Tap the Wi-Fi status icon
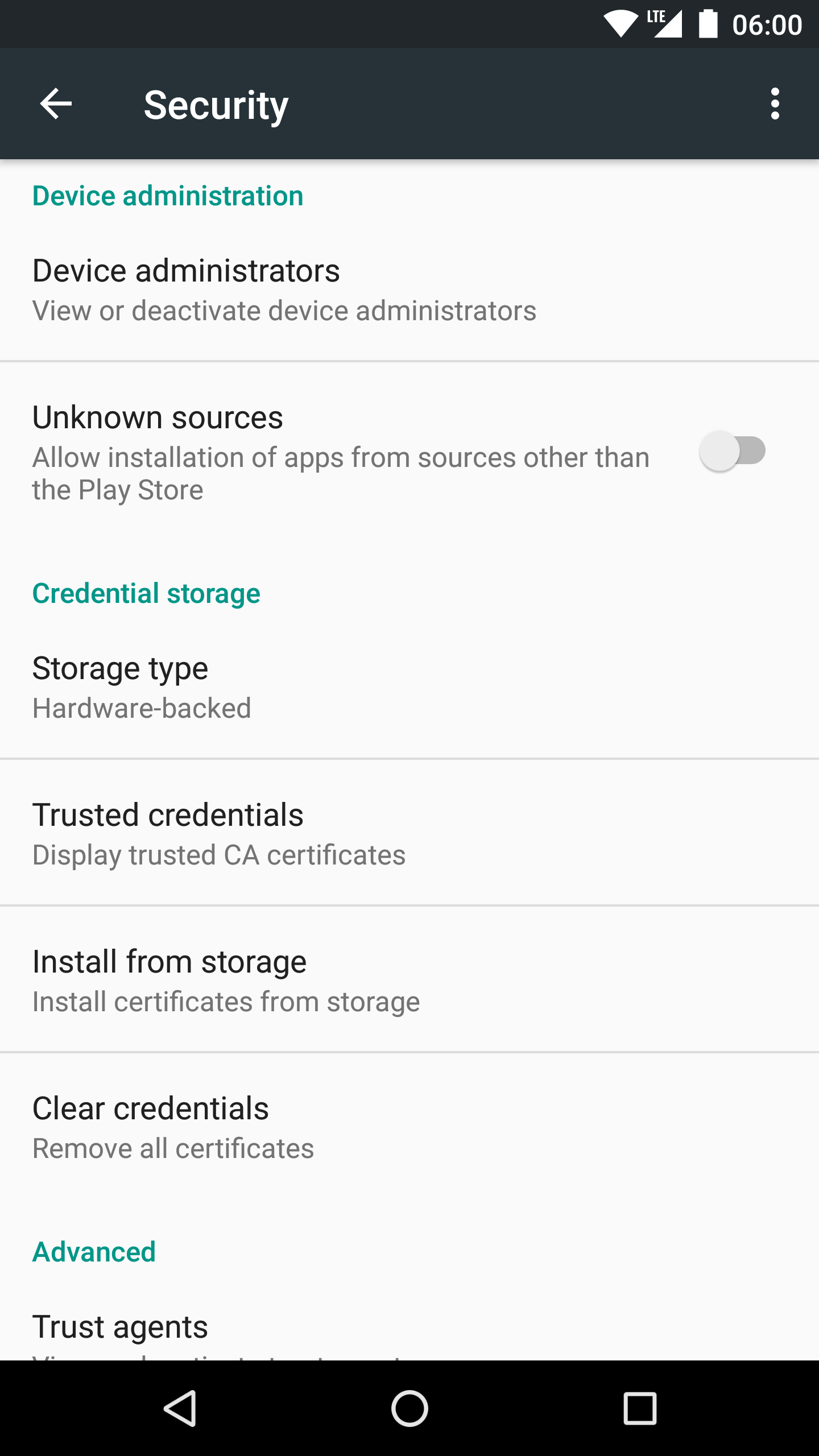This screenshot has height=1456, width=819. click(621, 24)
